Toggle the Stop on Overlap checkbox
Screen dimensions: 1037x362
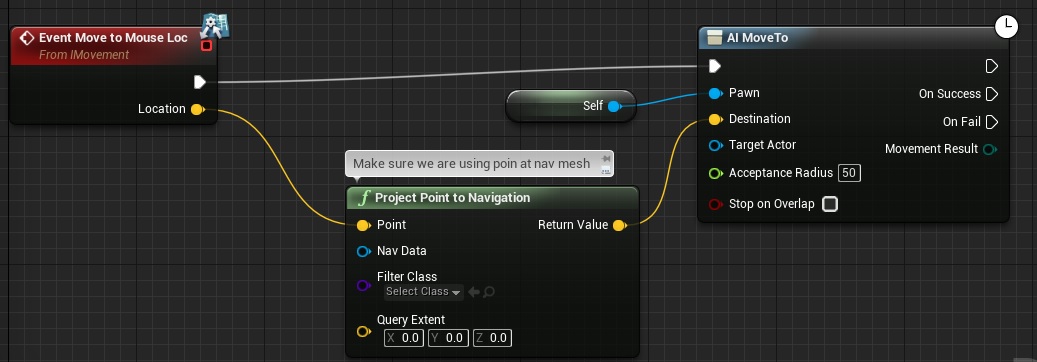[829, 204]
